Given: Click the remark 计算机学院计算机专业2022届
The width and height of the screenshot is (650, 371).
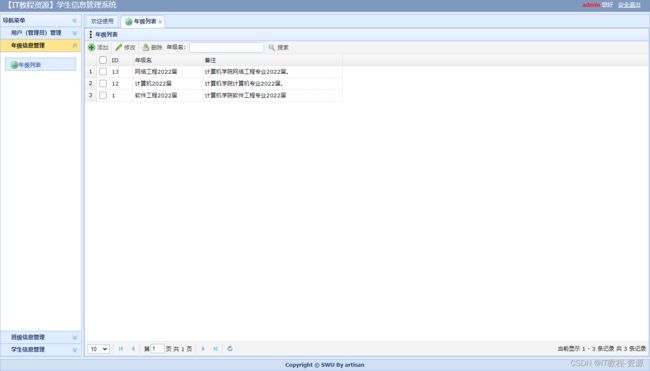Looking at the screenshot, I should coord(244,84).
